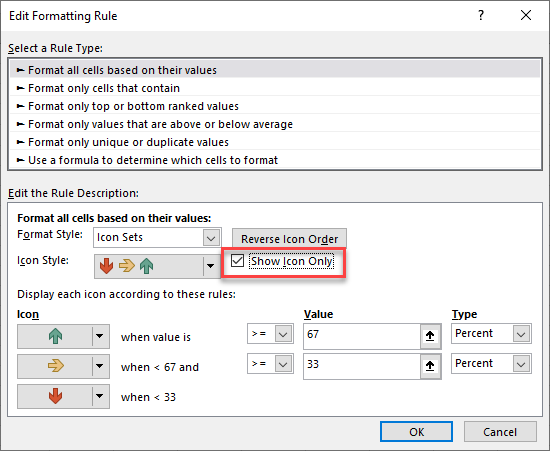Click the value field containing 67
This screenshot has width=550, height=451.
[x=362, y=336]
